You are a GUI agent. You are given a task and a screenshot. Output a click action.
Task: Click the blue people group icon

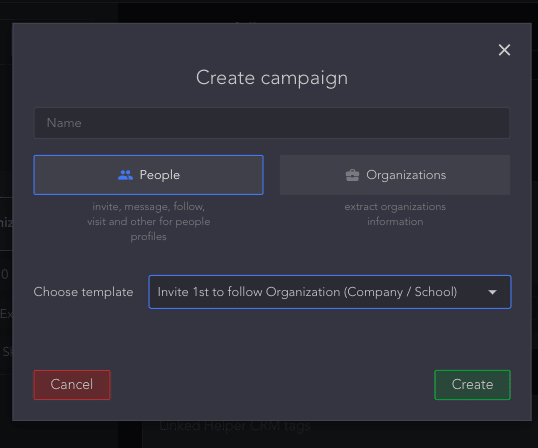point(125,175)
